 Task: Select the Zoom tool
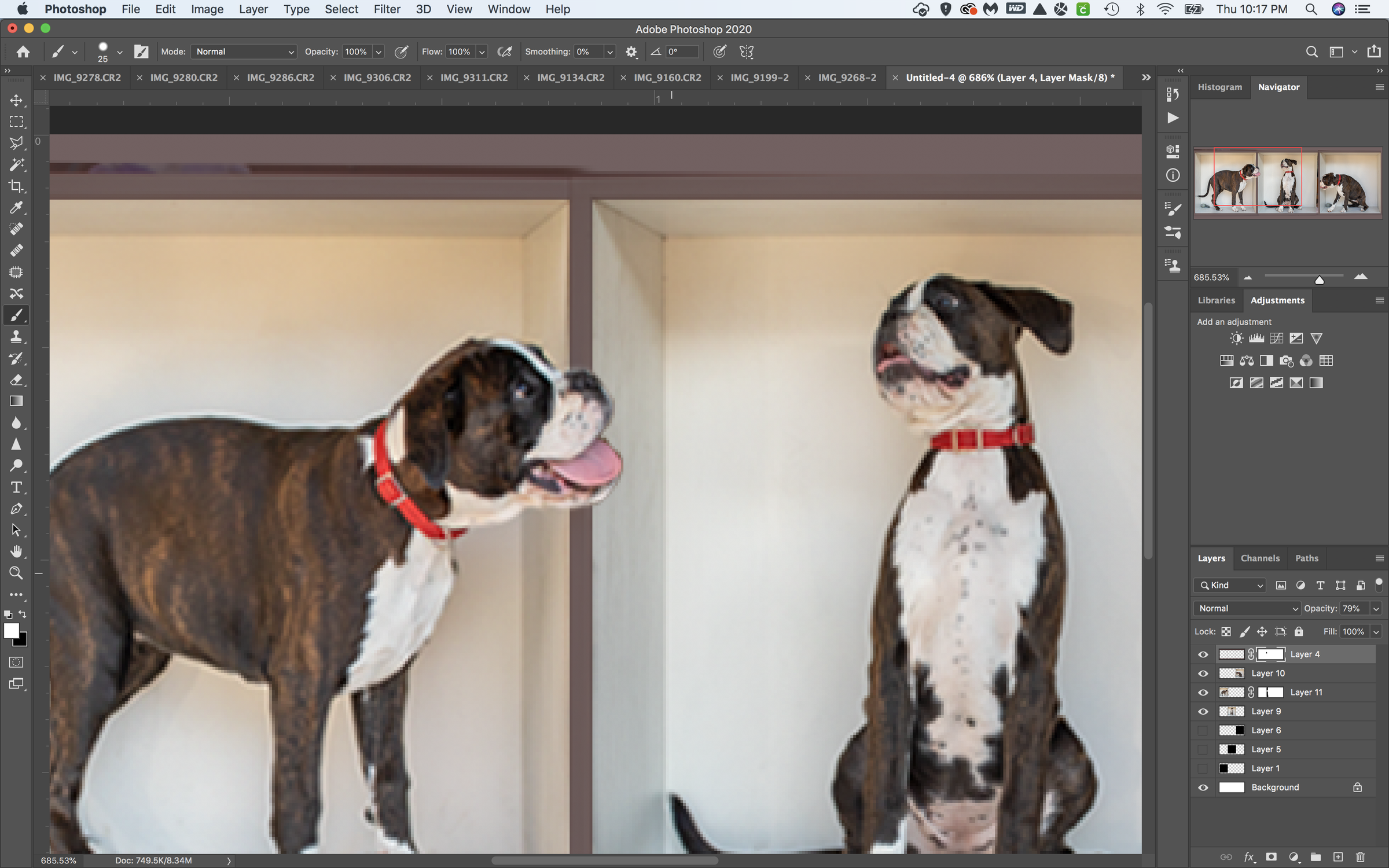click(x=16, y=573)
